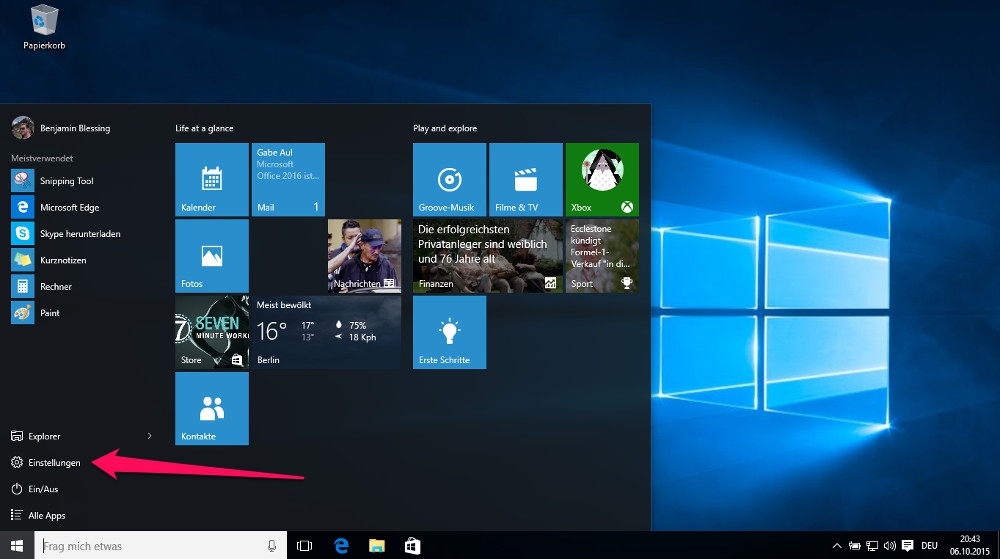Show hidden tray icons chevron
Screen dimensions: 1000x559
click(837, 546)
